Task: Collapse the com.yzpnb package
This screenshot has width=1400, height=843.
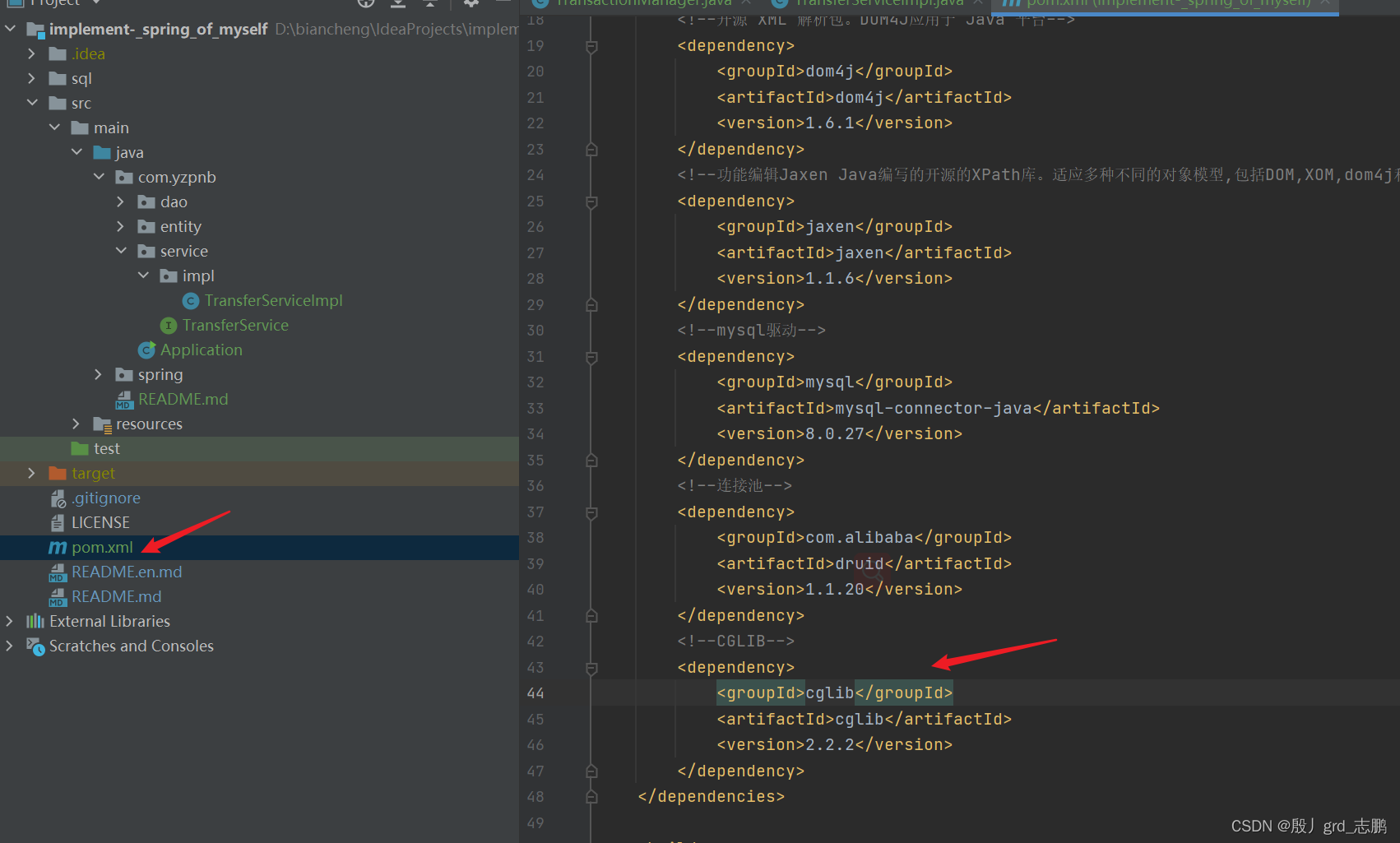Action: (99, 178)
